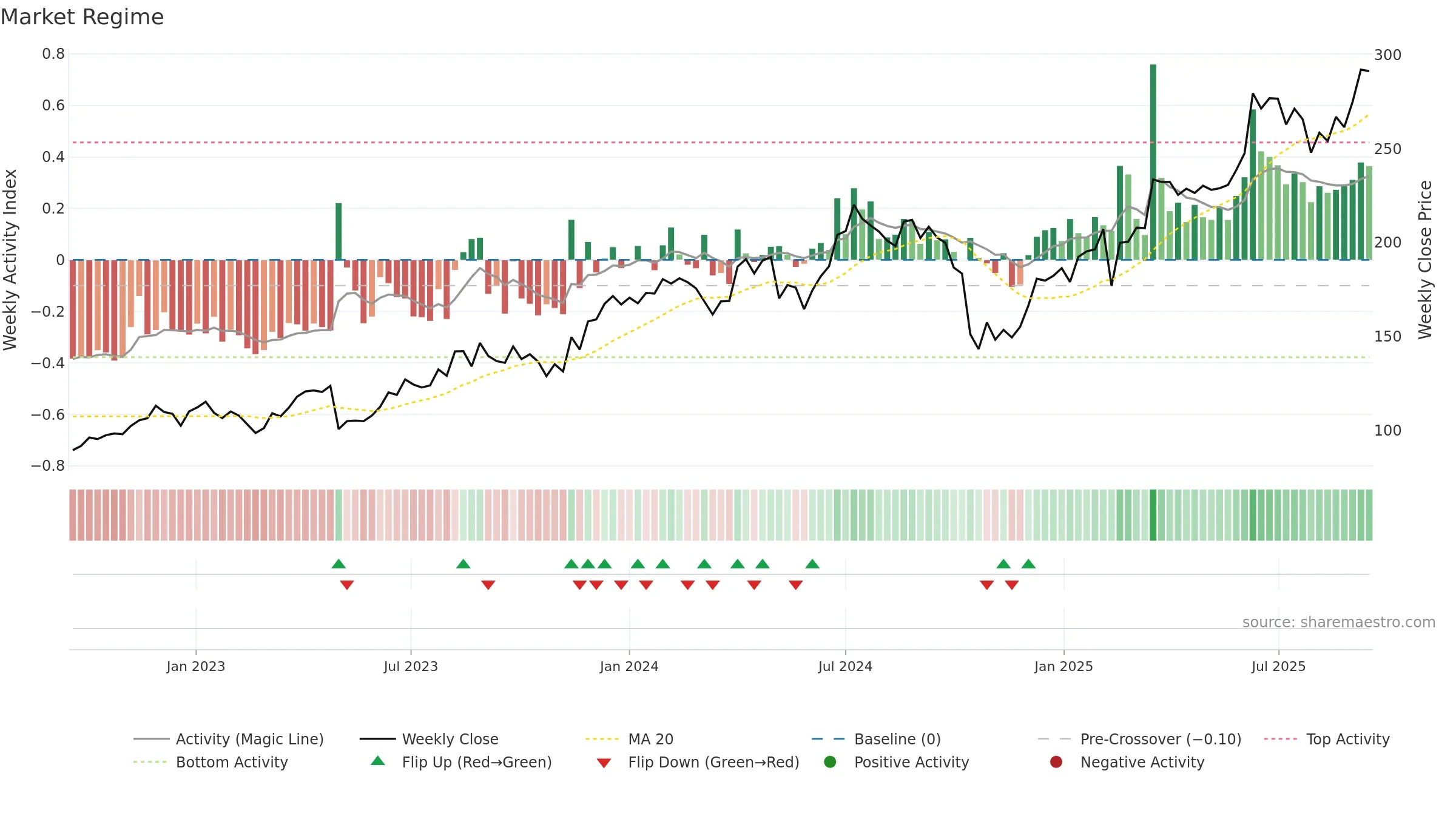Screen dimensions: 1456x819
Task: Click the 100 right axis tick label
Action: (1387, 431)
